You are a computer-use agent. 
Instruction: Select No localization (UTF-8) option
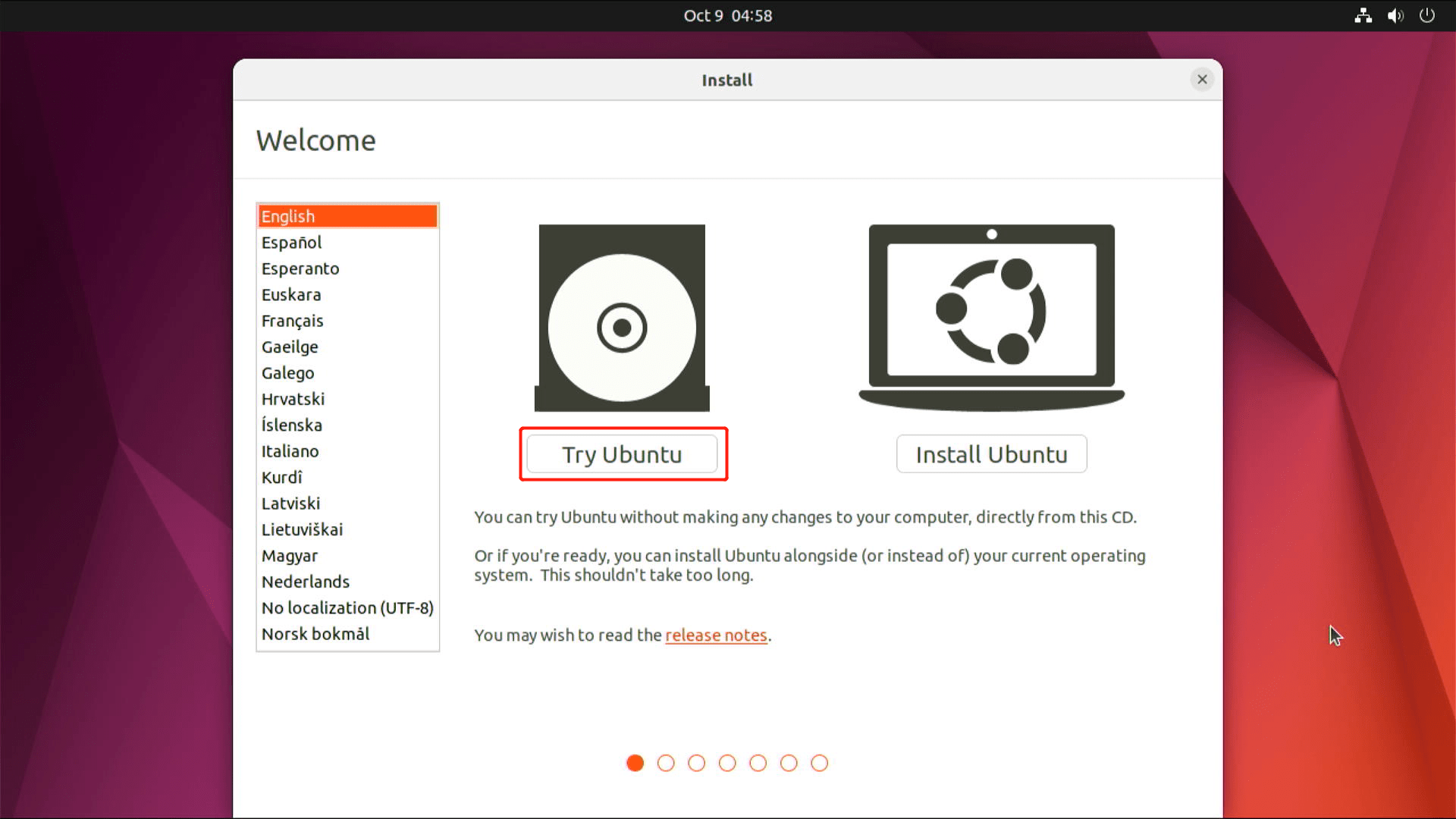pos(347,607)
